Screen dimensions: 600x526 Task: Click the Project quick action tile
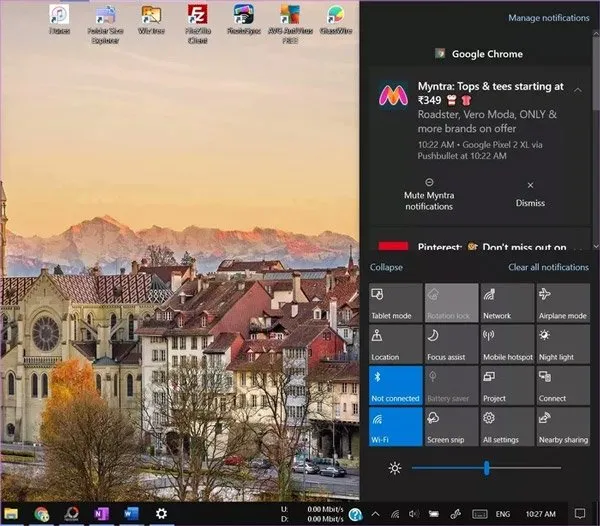pyautogui.click(x=507, y=385)
